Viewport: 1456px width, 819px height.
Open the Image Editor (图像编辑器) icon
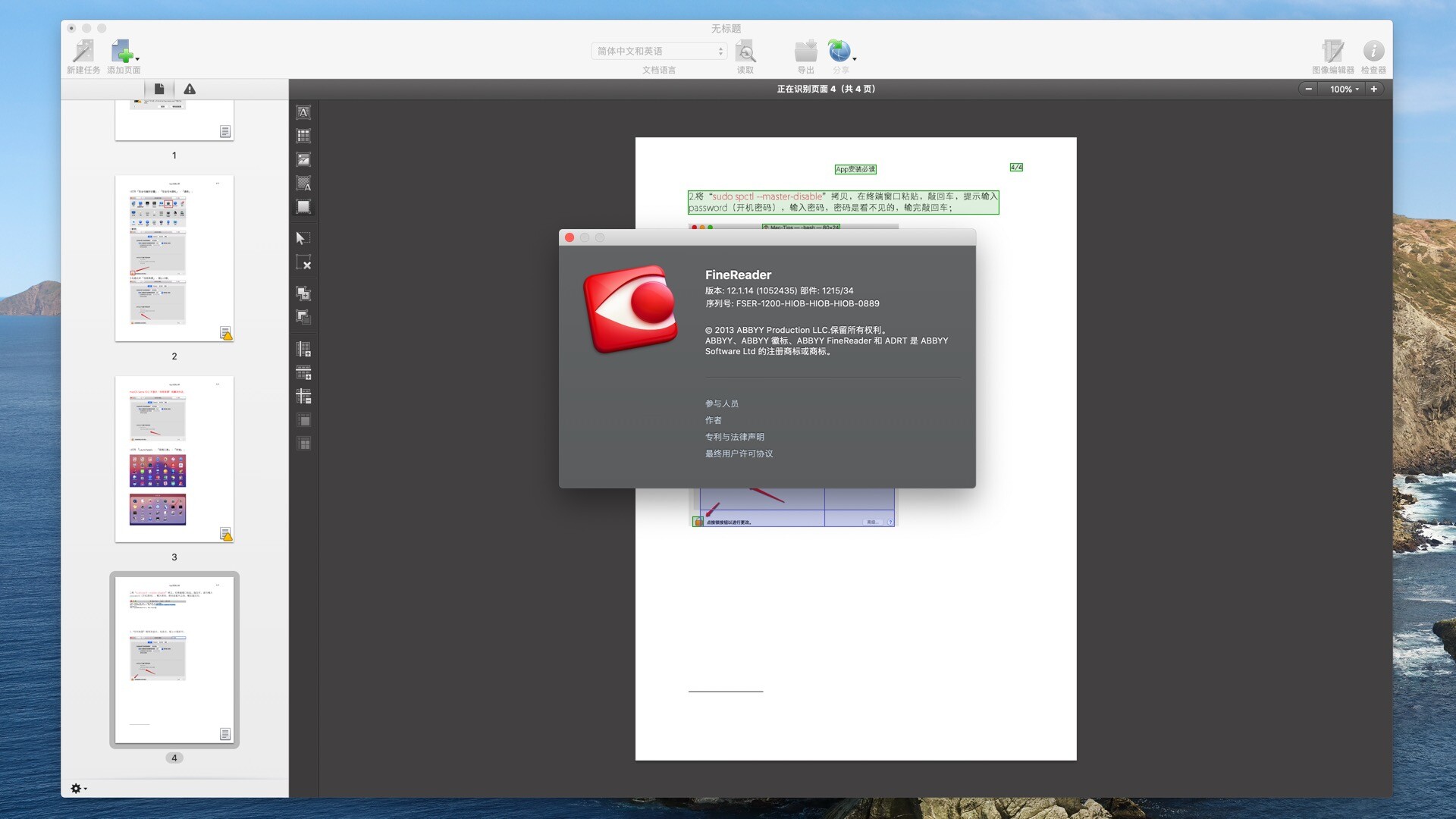[x=1332, y=51]
